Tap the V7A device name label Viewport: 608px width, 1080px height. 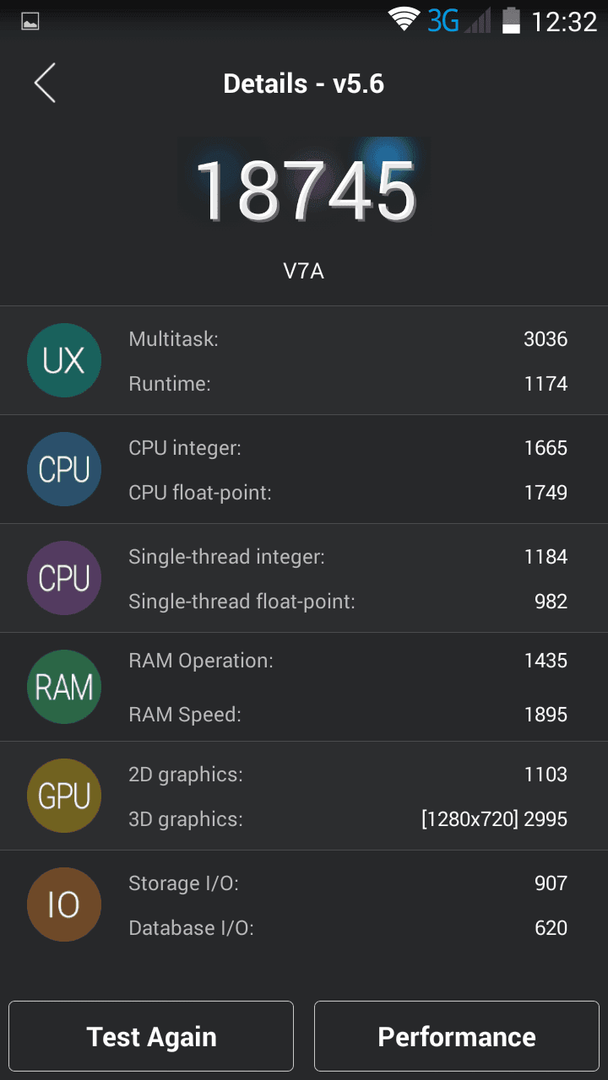coord(304,271)
